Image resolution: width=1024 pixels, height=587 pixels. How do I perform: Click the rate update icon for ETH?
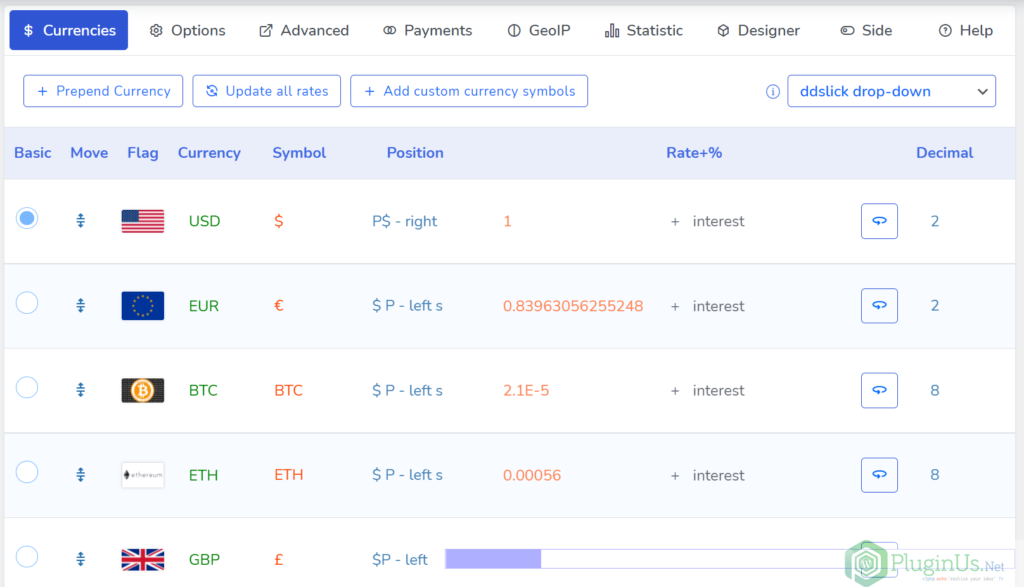click(879, 475)
